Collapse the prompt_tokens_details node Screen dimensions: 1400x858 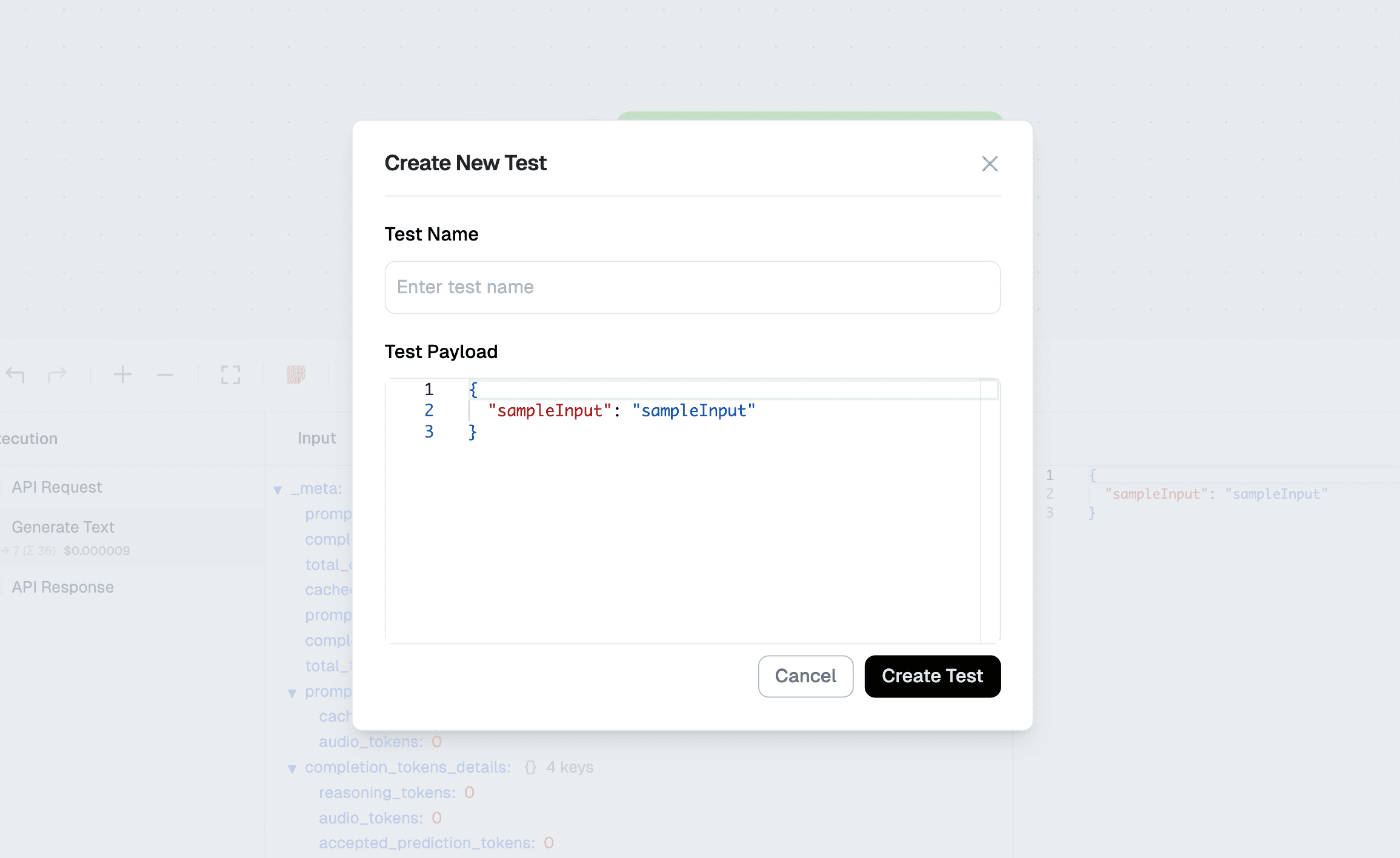(293, 692)
